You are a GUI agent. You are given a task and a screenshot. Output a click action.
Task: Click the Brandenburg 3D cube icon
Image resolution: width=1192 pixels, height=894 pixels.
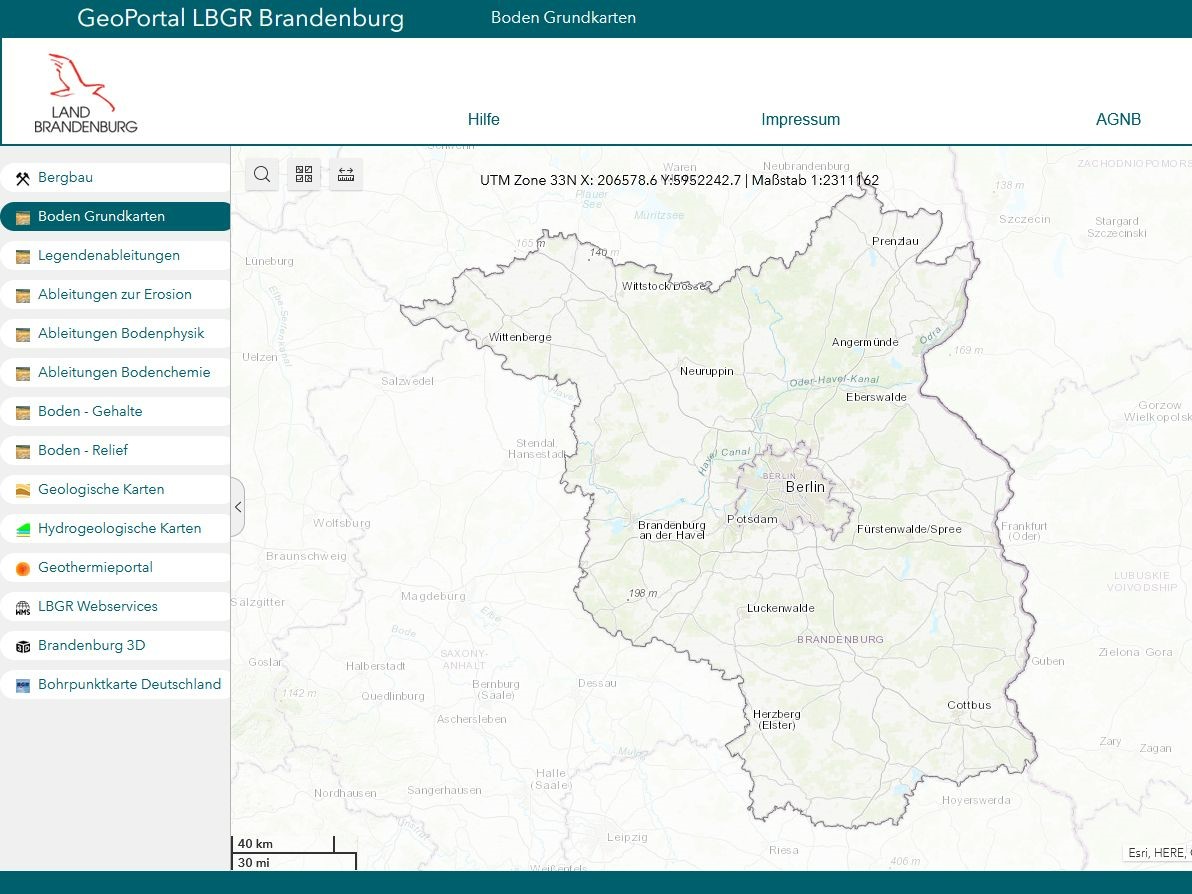tap(23, 647)
